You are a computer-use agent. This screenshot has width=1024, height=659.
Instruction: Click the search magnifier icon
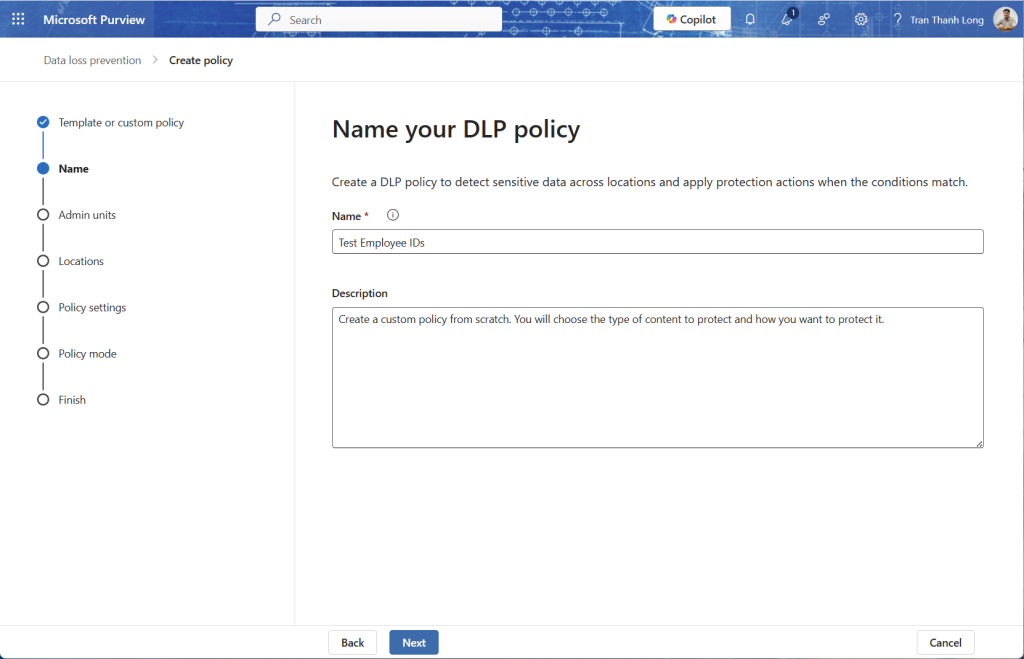(274, 20)
